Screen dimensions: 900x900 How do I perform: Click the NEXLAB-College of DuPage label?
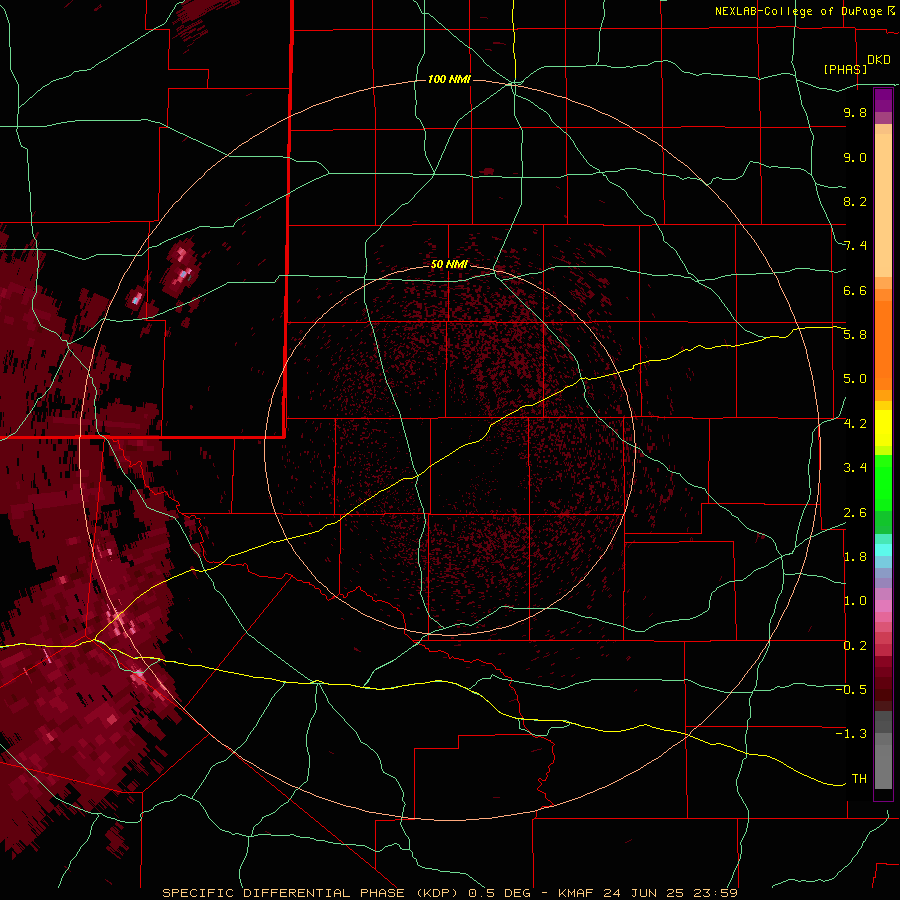click(x=798, y=11)
